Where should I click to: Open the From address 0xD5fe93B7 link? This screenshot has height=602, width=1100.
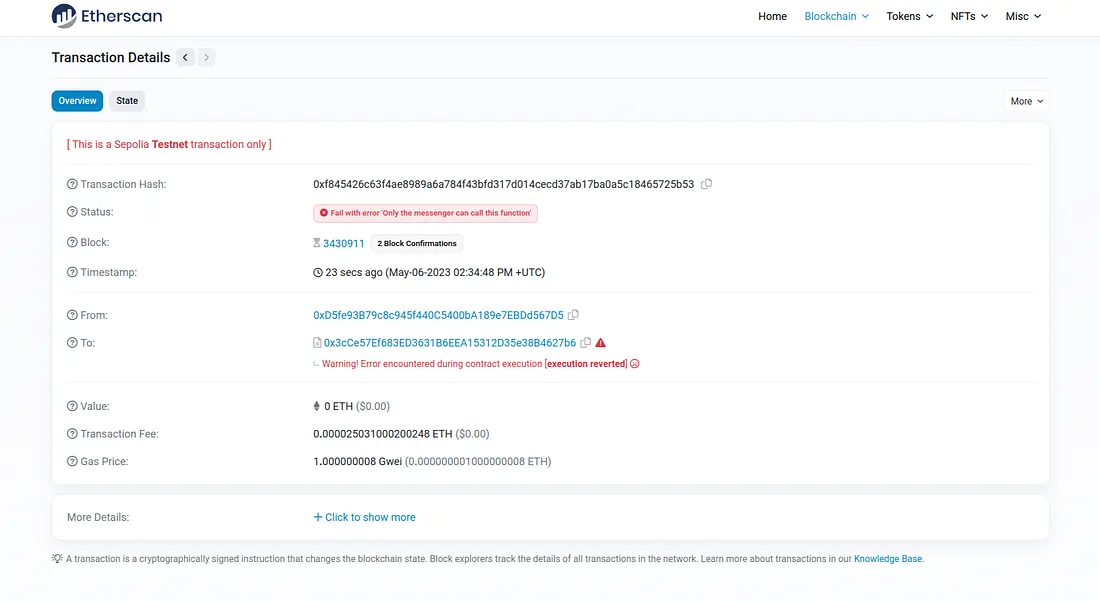click(x=438, y=315)
